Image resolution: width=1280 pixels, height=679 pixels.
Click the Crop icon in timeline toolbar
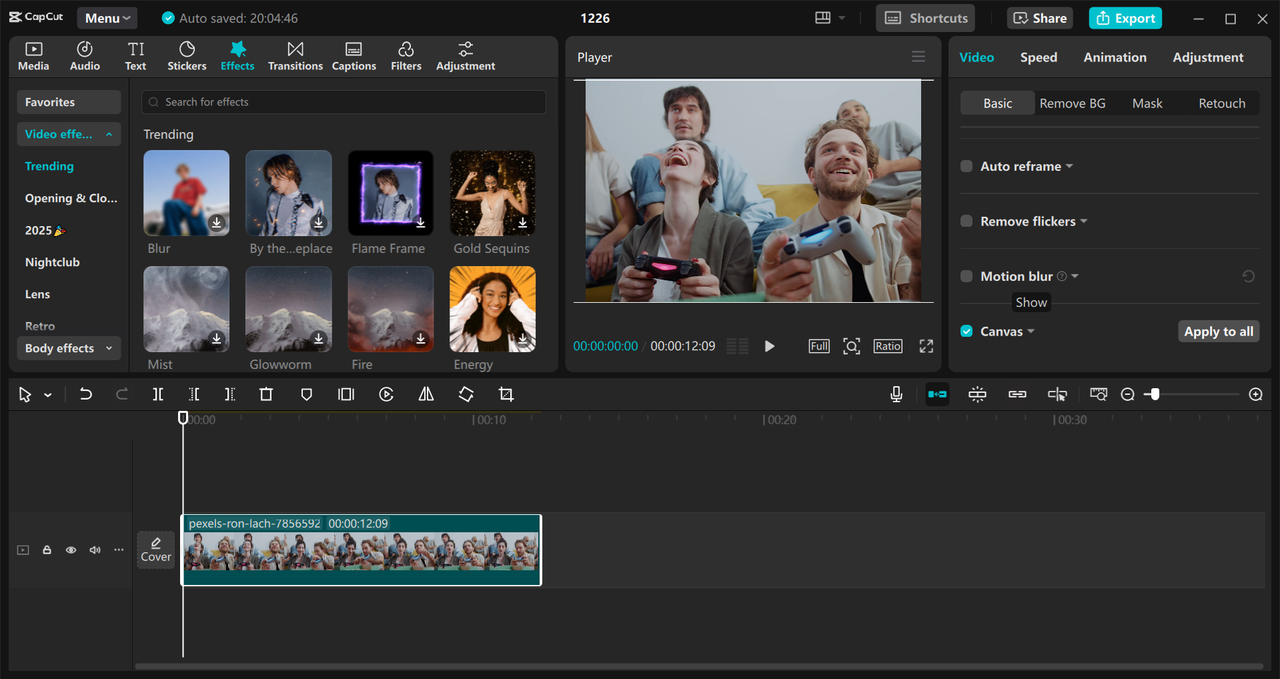point(506,395)
